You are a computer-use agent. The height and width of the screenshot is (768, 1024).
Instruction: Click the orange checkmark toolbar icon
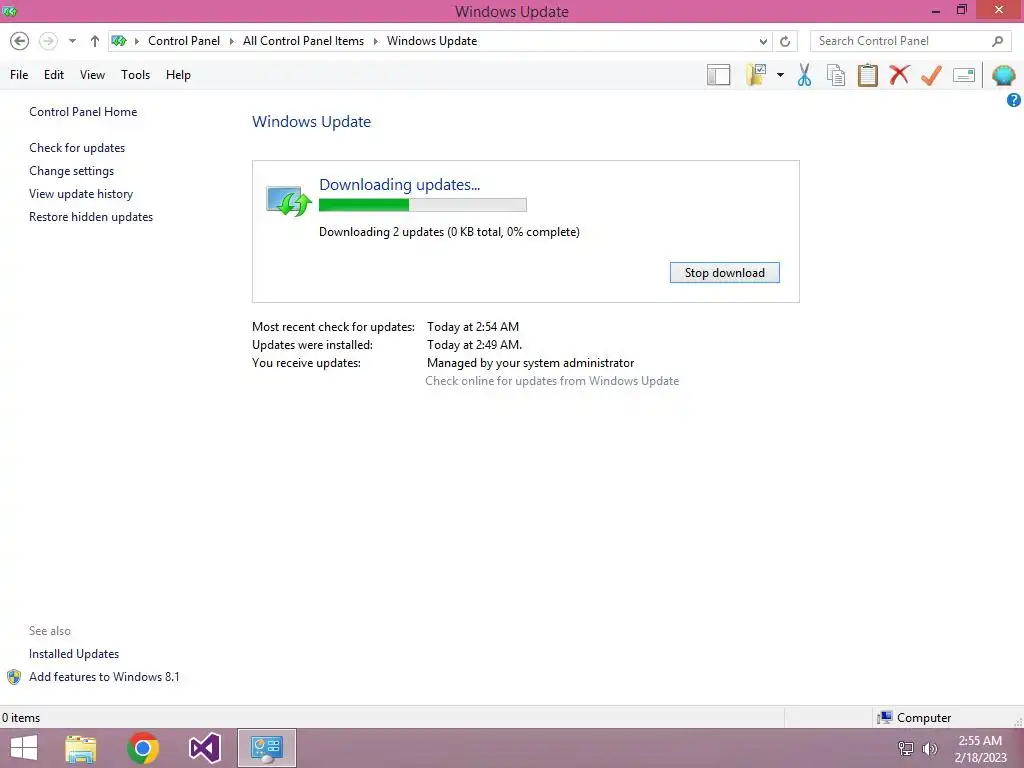coord(931,75)
